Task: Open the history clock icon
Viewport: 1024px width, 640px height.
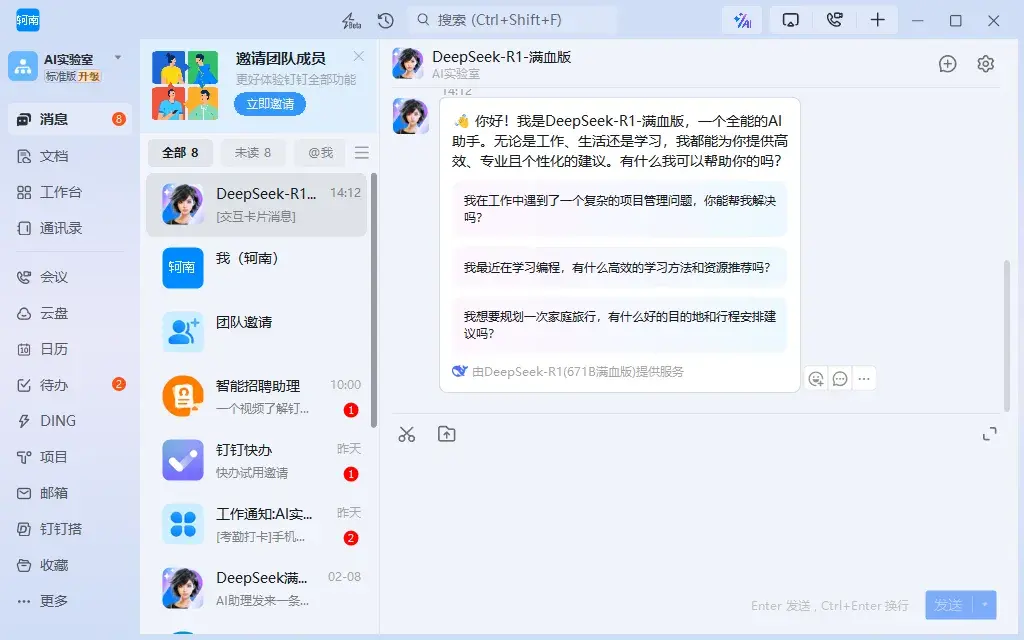Action: point(386,21)
